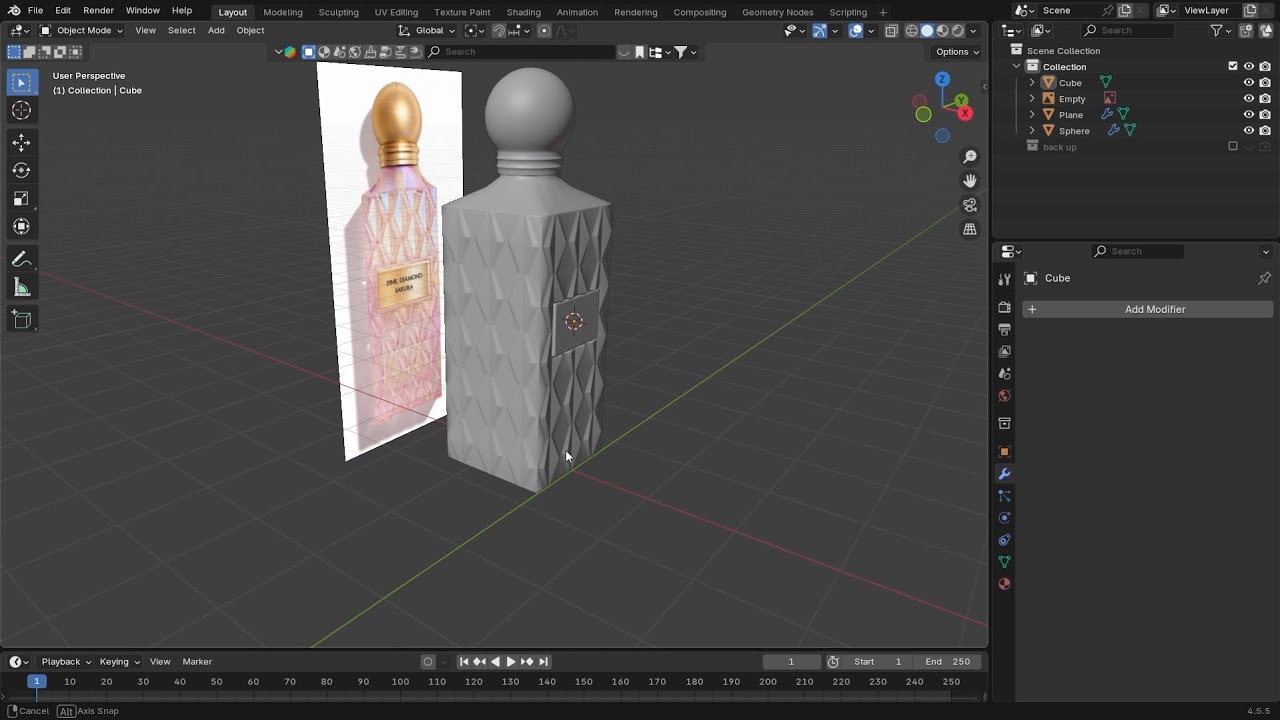Open the Physics properties tab
The height and width of the screenshot is (720, 1280).
click(1005, 517)
